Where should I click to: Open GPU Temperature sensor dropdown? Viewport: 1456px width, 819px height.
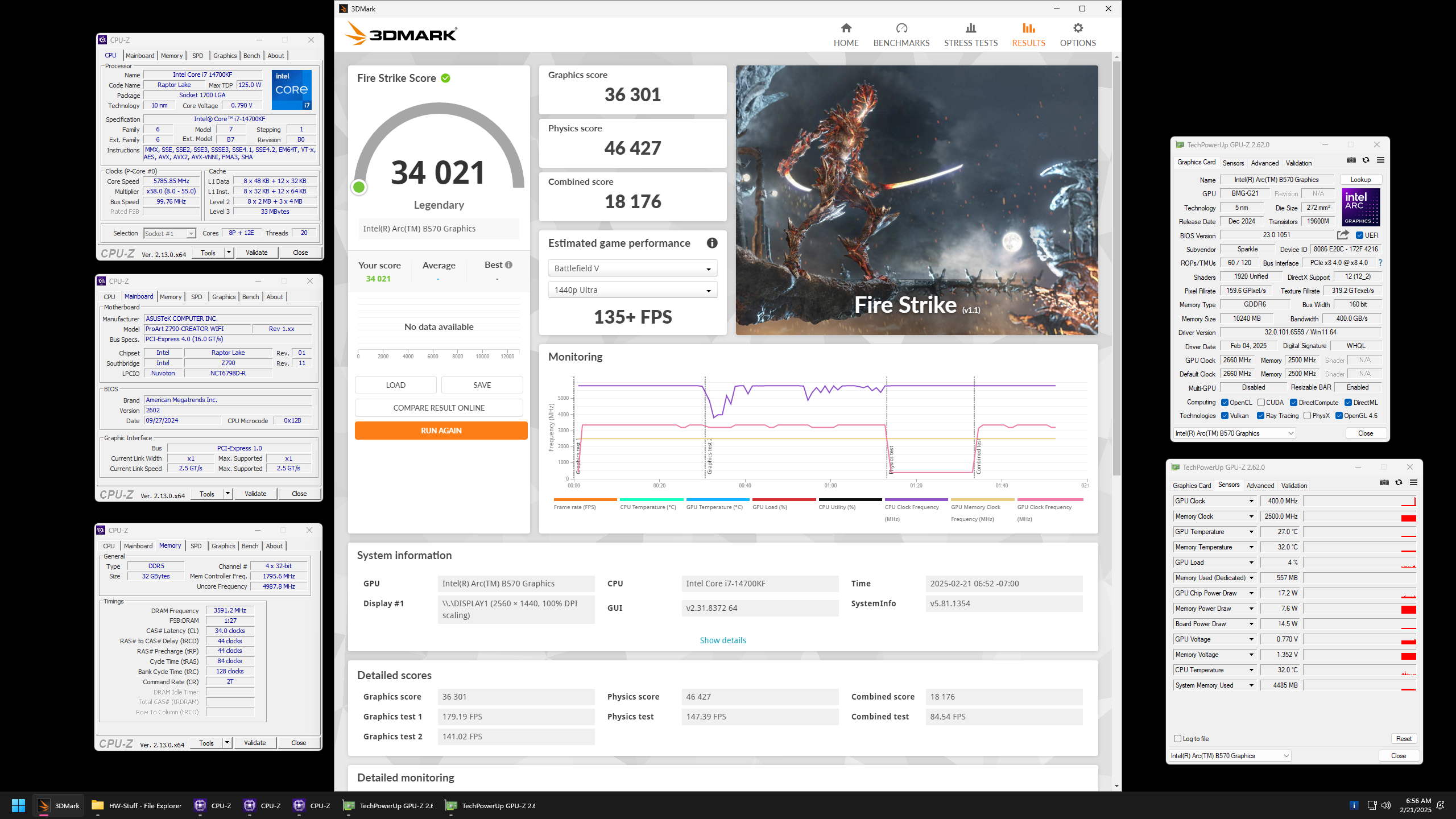pos(1251,532)
